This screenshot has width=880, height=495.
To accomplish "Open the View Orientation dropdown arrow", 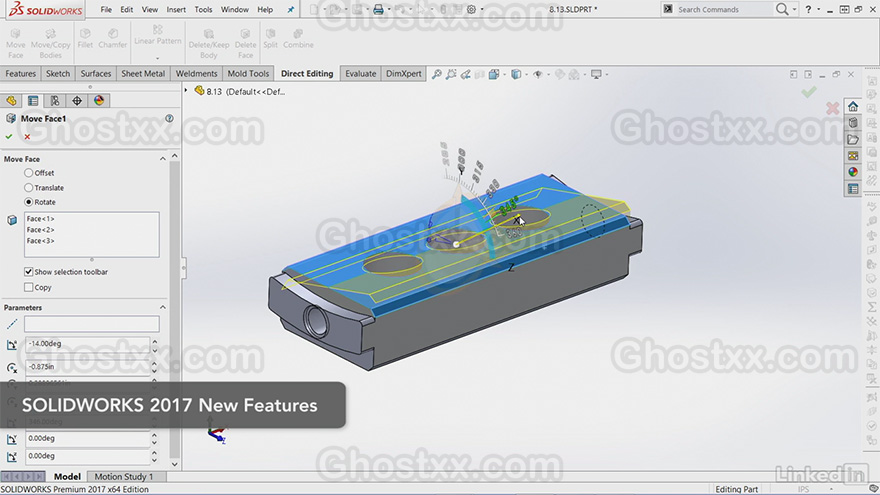I will pos(504,74).
